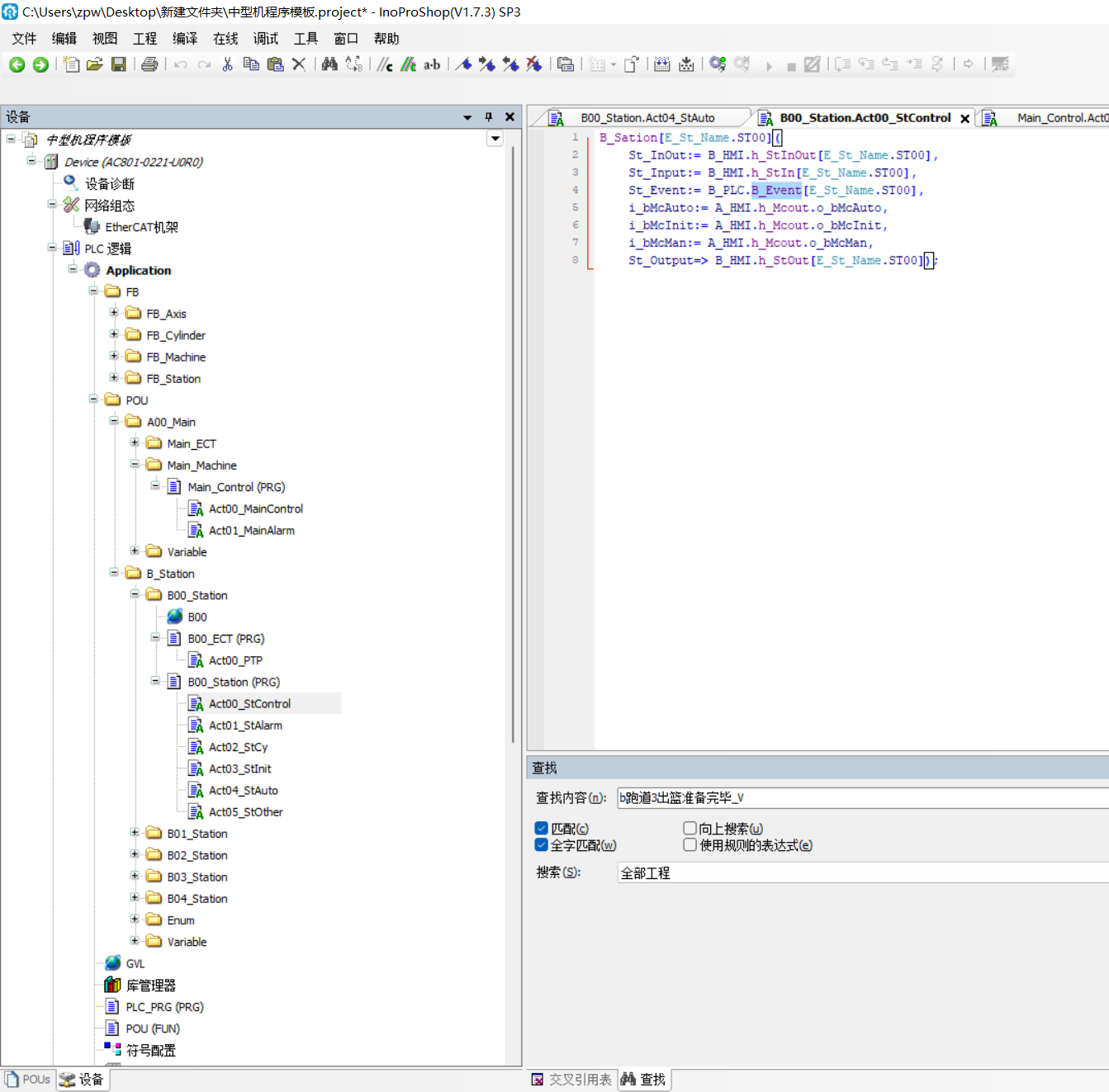
Task: Select PLC_PRG (PRG) in tree
Action: tap(164, 1007)
